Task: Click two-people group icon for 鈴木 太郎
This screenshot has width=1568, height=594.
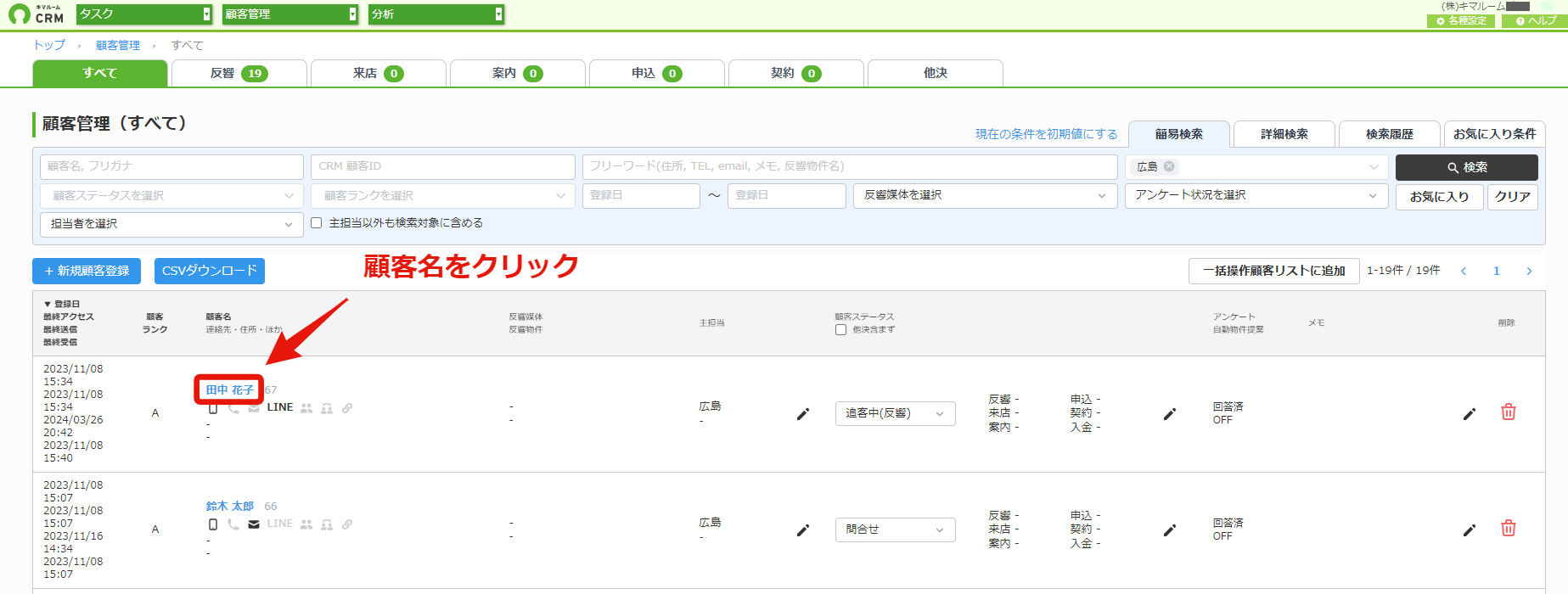Action: [x=306, y=524]
